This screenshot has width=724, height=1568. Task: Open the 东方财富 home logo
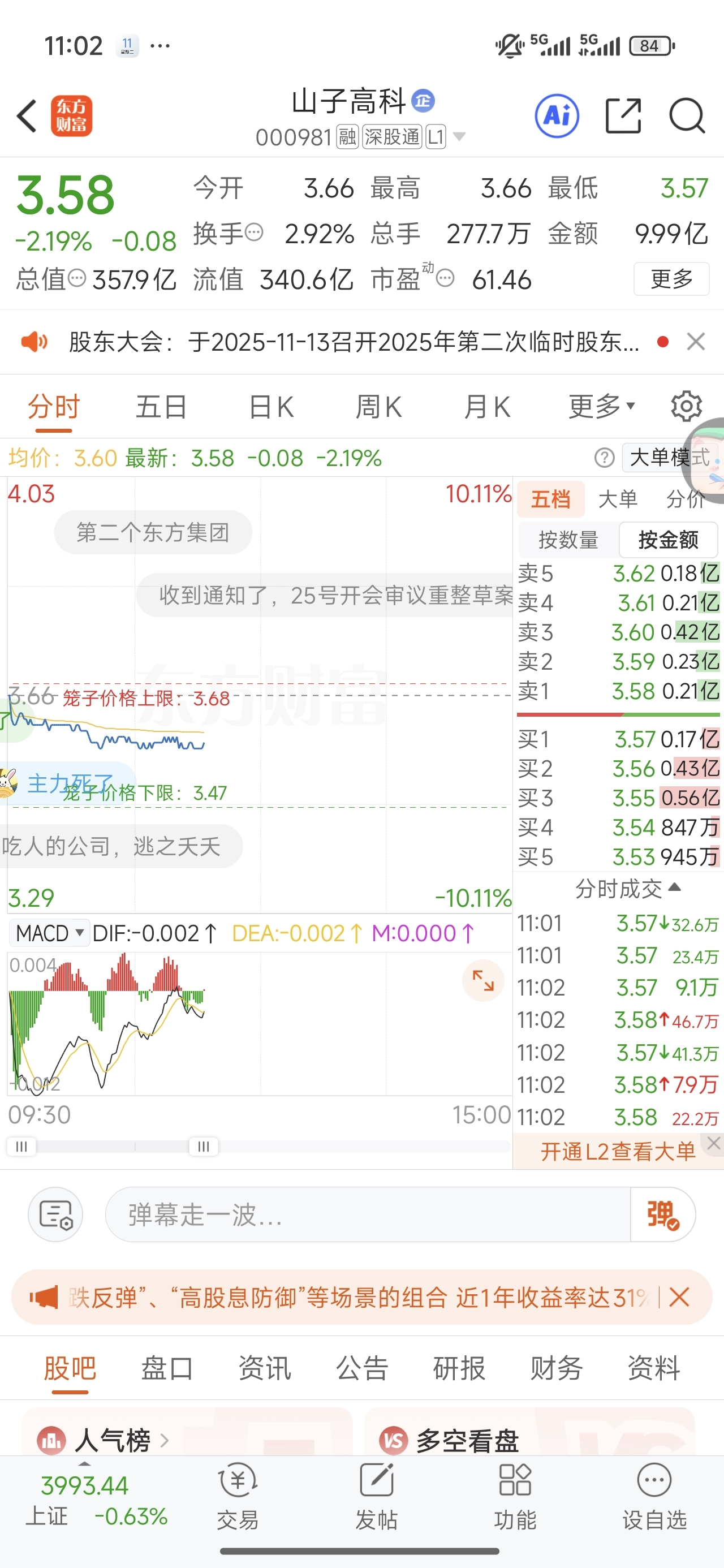(71, 115)
